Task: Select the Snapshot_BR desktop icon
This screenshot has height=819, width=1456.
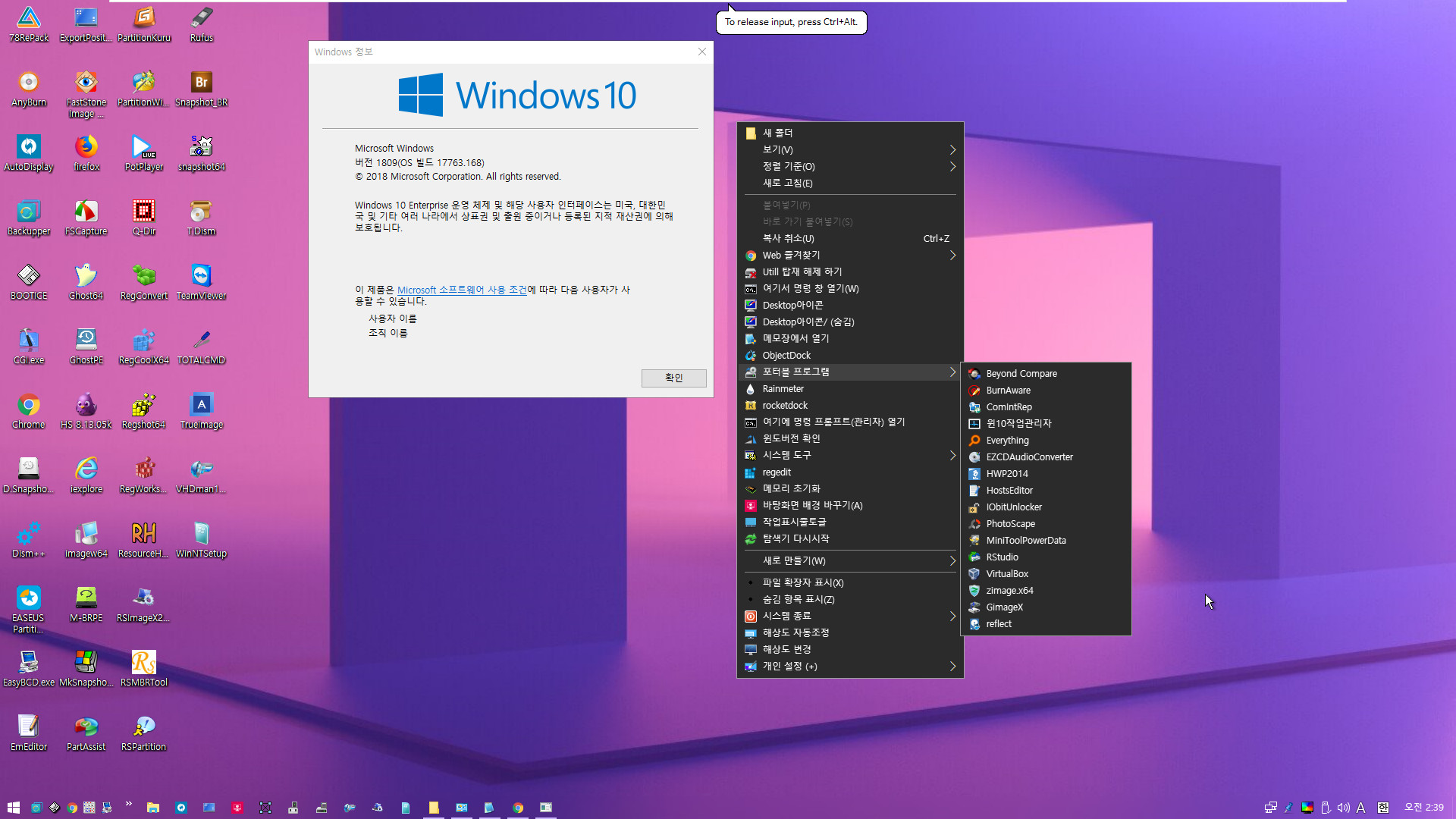Action: [201, 89]
